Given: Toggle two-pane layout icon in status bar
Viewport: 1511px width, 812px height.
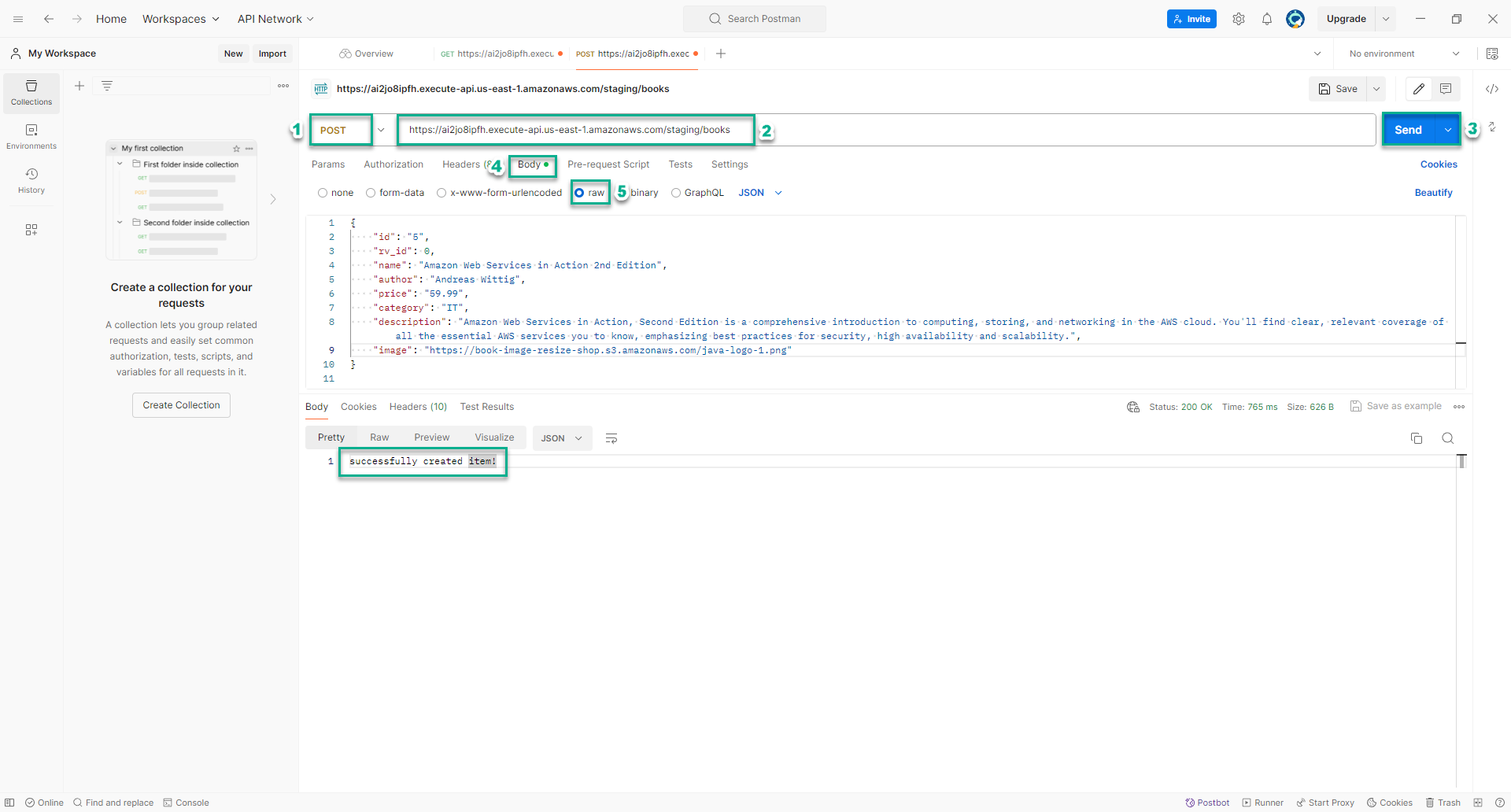Looking at the screenshot, I should coord(1478,803).
